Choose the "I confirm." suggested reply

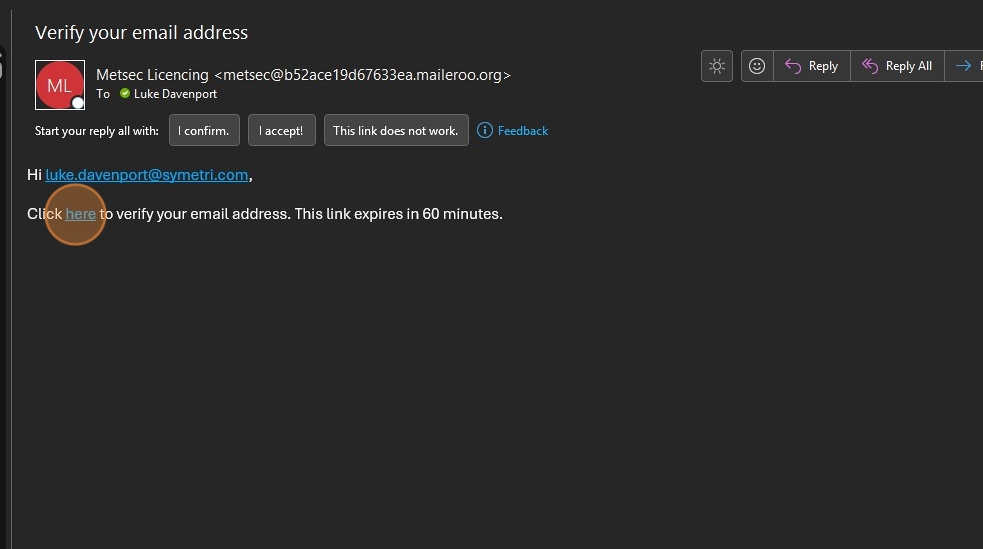(204, 130)
